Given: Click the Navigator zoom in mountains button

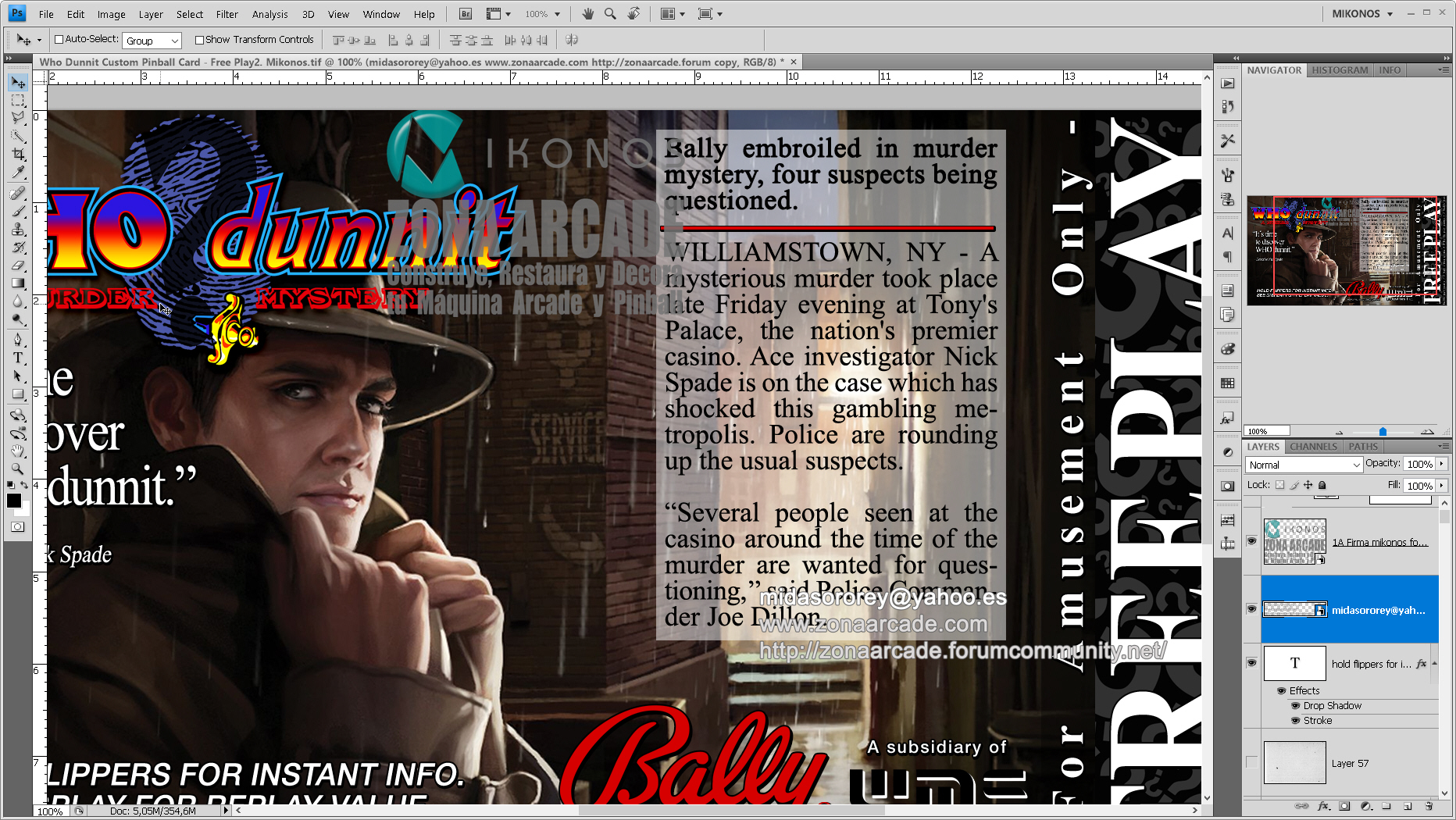Looking at the screenshot, I should [1428, 431].
